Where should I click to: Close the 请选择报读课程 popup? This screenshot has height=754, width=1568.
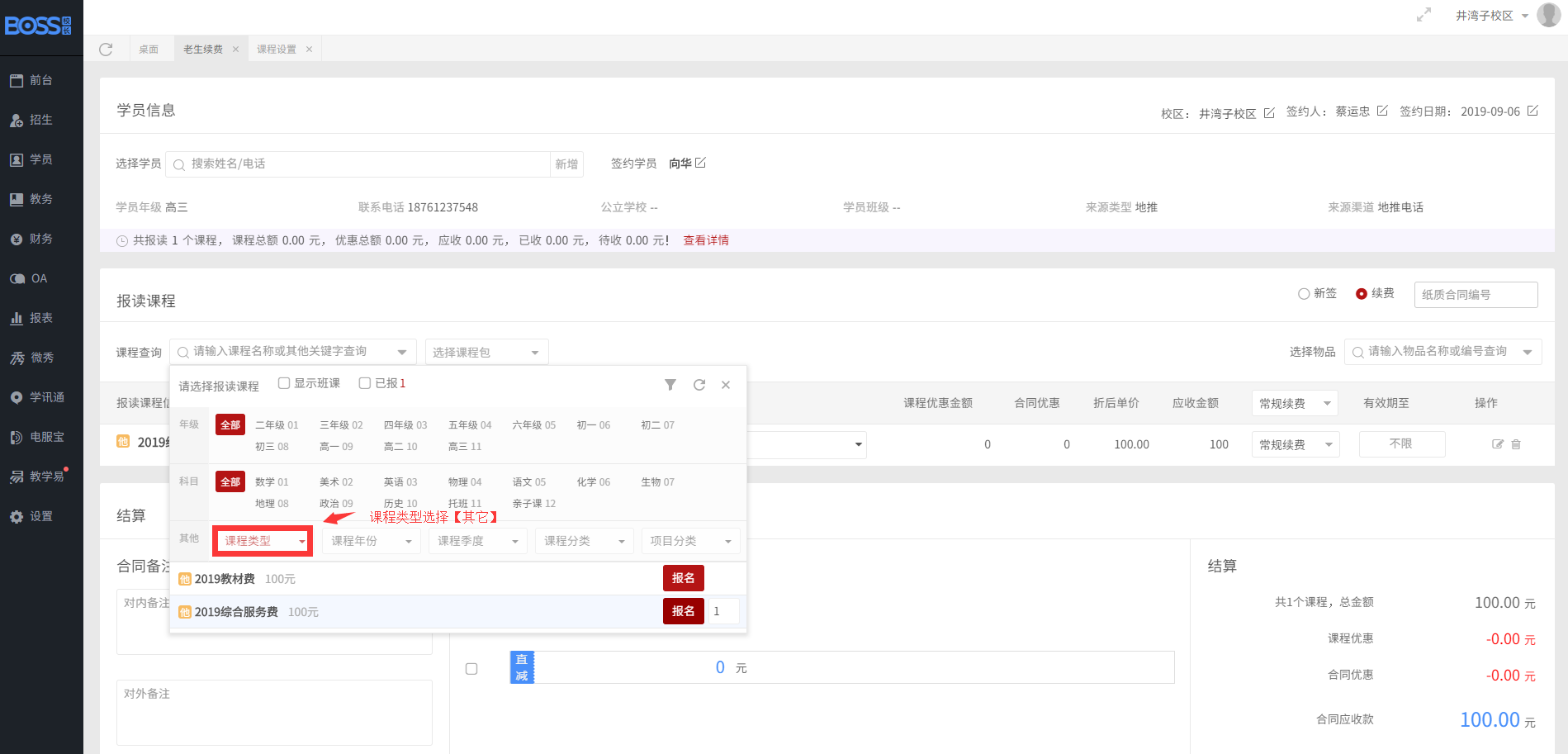pyautogui.click(x=726, y=385)
